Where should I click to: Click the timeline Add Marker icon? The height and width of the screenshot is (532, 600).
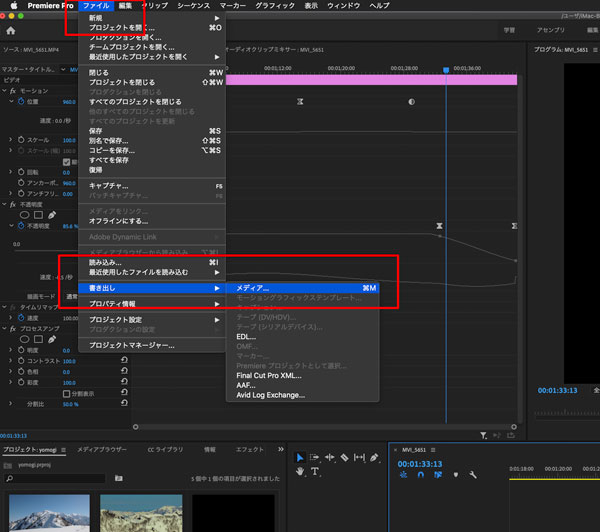(x=456, y=475)
